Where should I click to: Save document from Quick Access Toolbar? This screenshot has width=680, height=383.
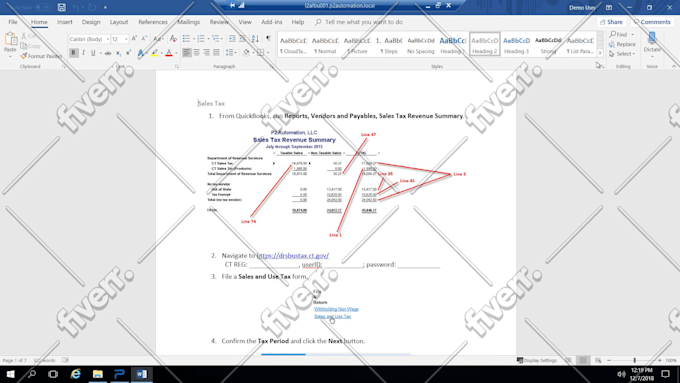coord(62,7)
